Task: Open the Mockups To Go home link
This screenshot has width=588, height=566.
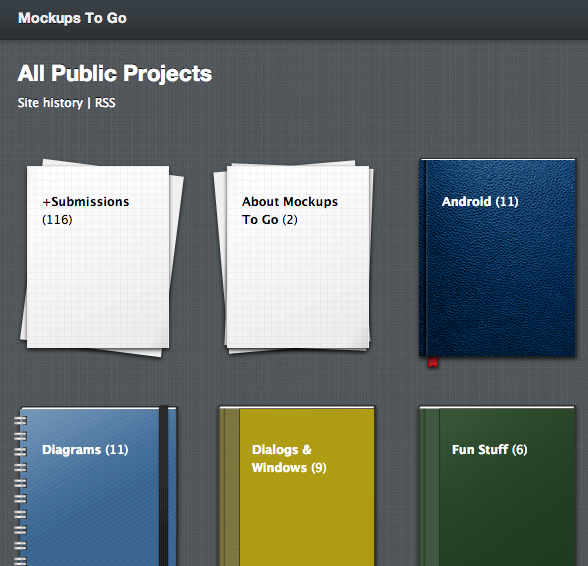Action: 72,18
